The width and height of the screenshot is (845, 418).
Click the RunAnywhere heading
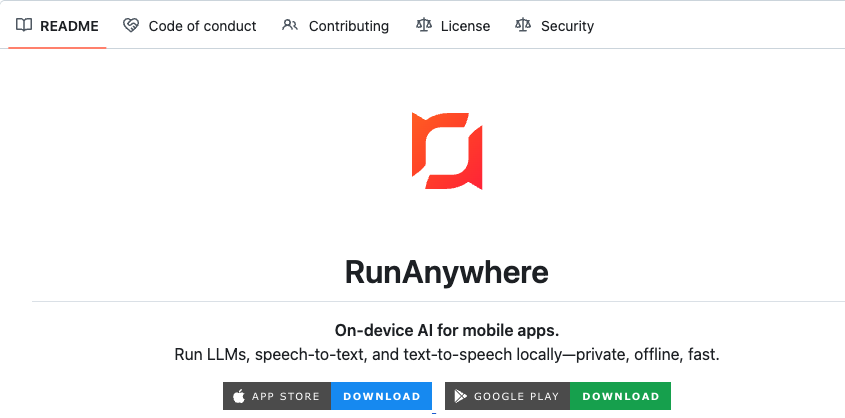(447, 273)
